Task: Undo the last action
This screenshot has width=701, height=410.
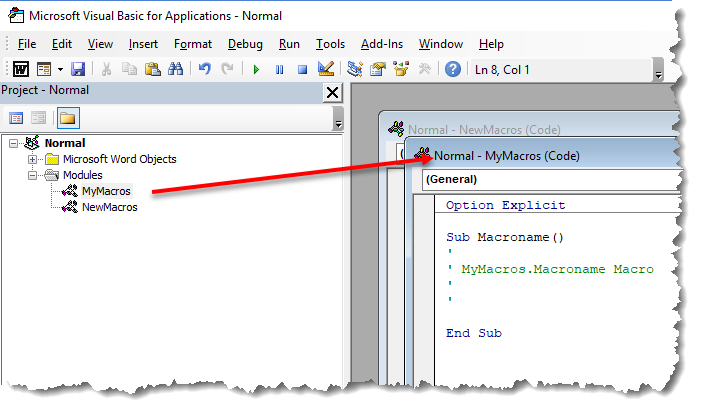Action: pyautogui.click(x=205, y=69)
